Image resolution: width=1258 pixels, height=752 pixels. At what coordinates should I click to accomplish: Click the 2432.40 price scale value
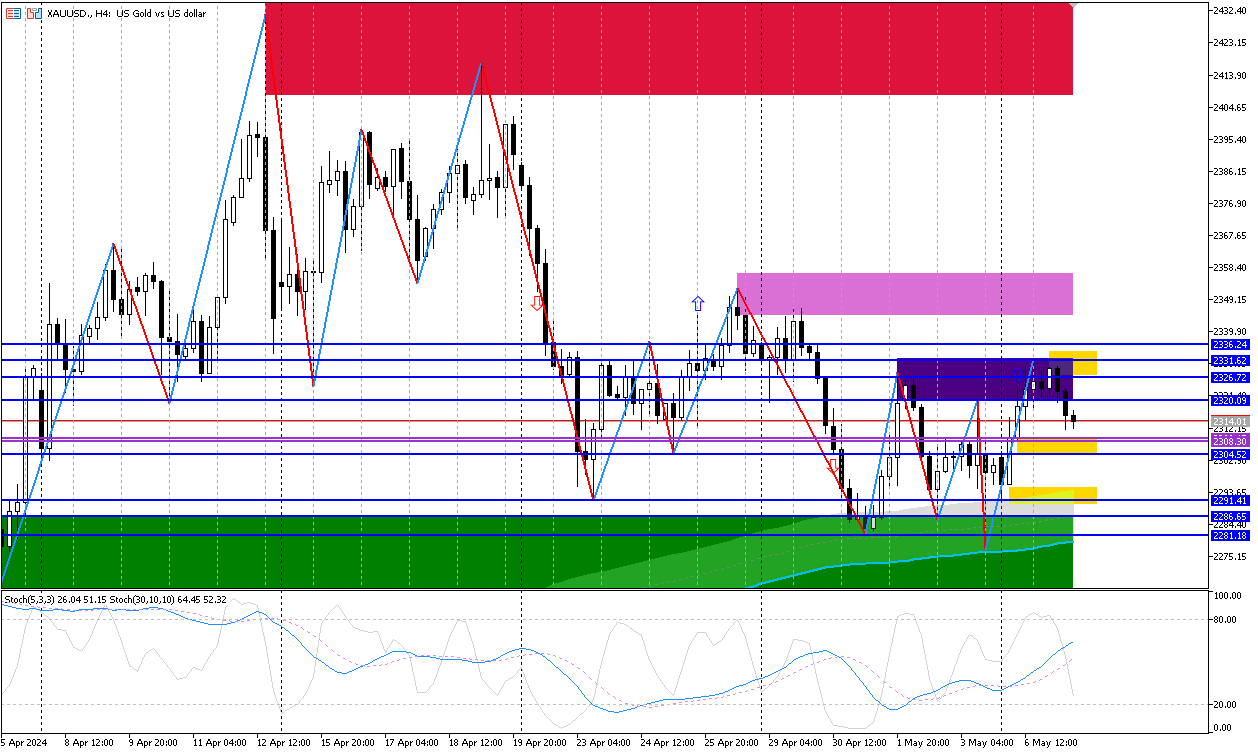[x=1228, y=10]
